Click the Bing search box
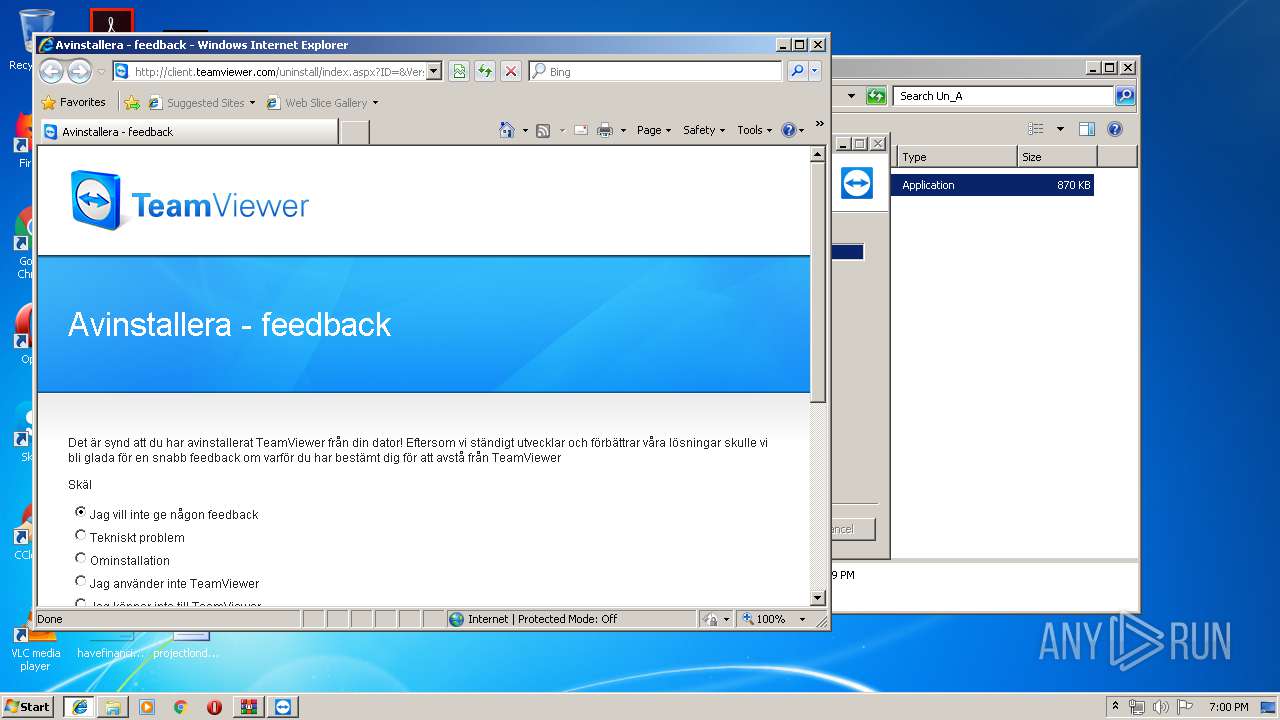Viewport: 1280px width, 720px height. pyautogui.click(x=655, y=71)
